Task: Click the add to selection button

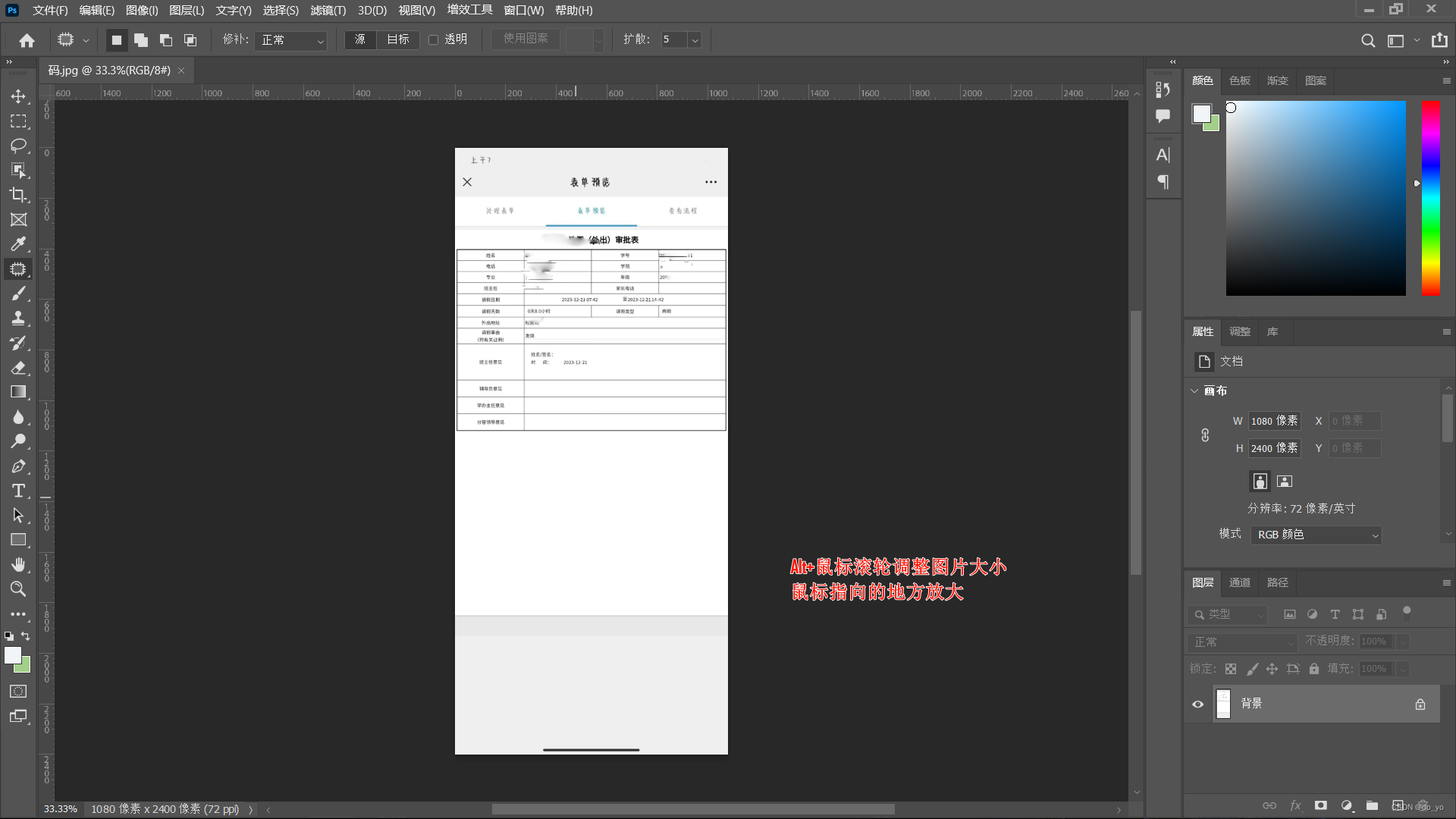Action: click(x=141, y=40)
